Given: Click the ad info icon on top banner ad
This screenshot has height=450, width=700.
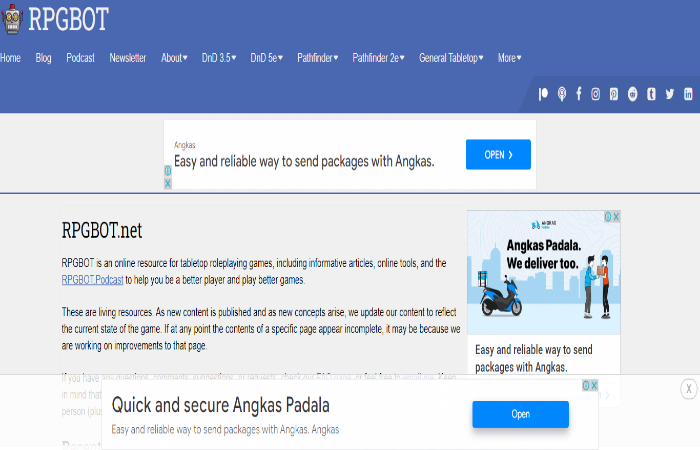Looking at the screenshot, I should click(168, 171).
